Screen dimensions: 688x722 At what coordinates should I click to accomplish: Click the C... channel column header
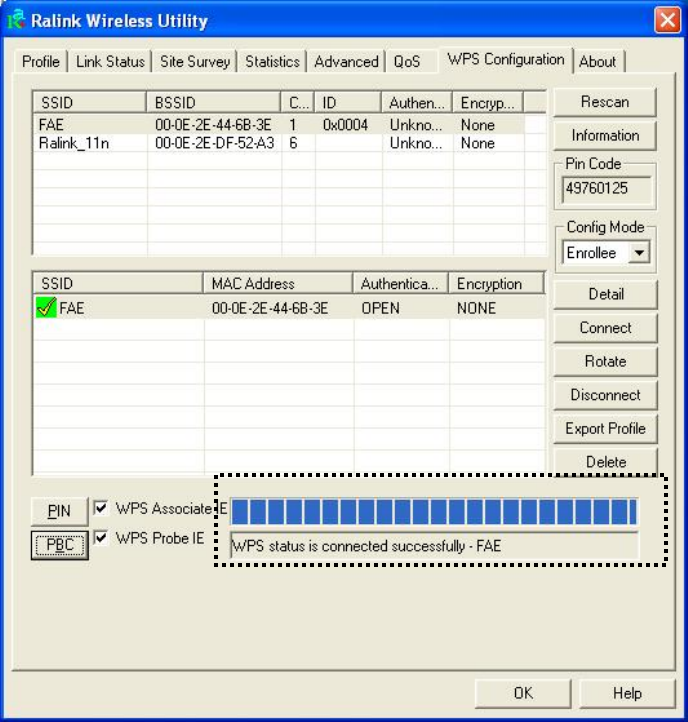[297, 102]
